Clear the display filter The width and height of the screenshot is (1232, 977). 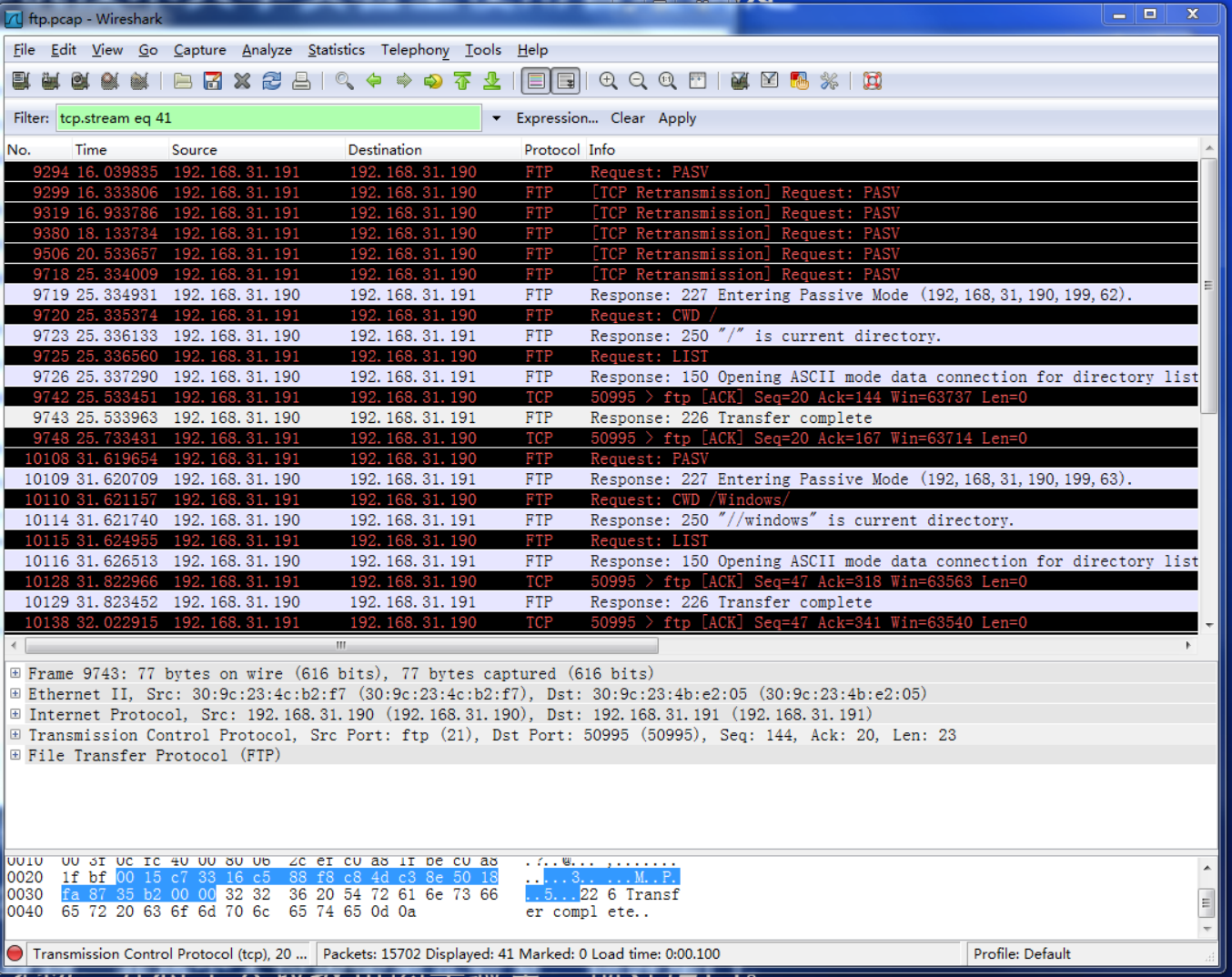click(628, 118)
